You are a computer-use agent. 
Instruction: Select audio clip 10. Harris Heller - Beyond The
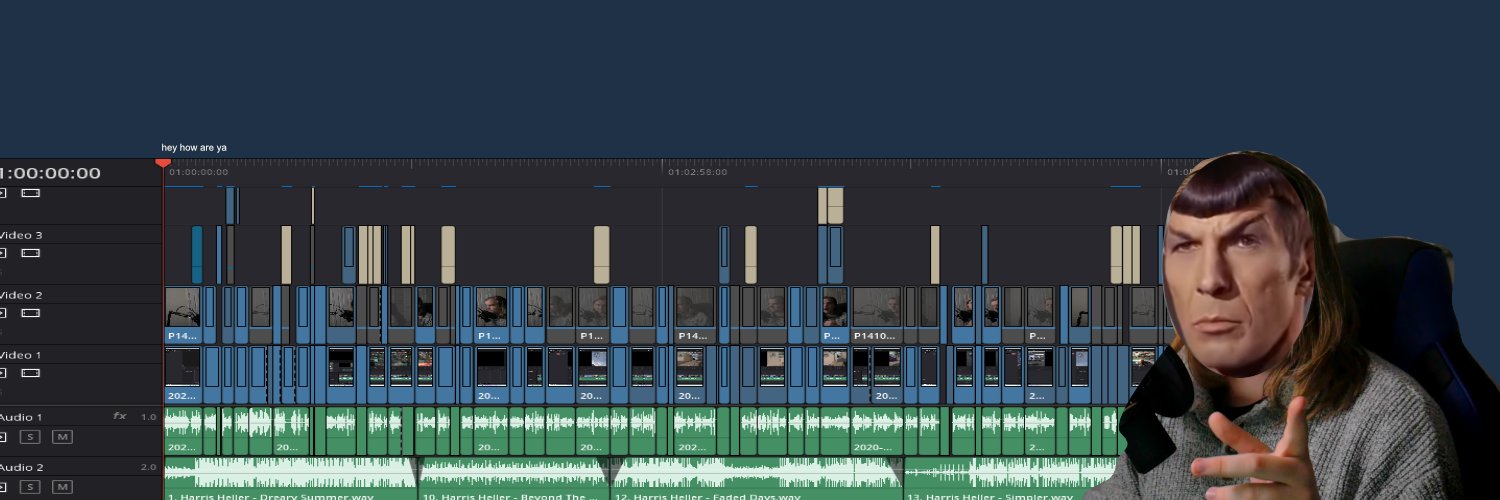click(x=515, y=479)
